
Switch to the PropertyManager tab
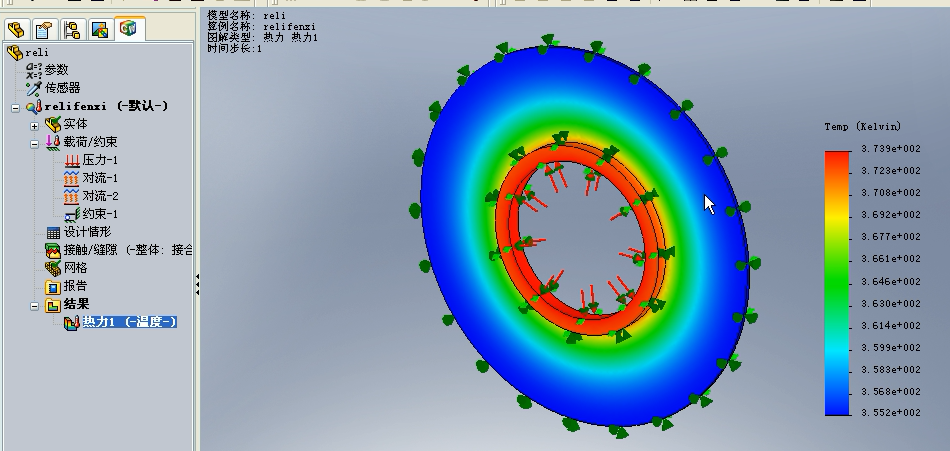click(44, 29)
